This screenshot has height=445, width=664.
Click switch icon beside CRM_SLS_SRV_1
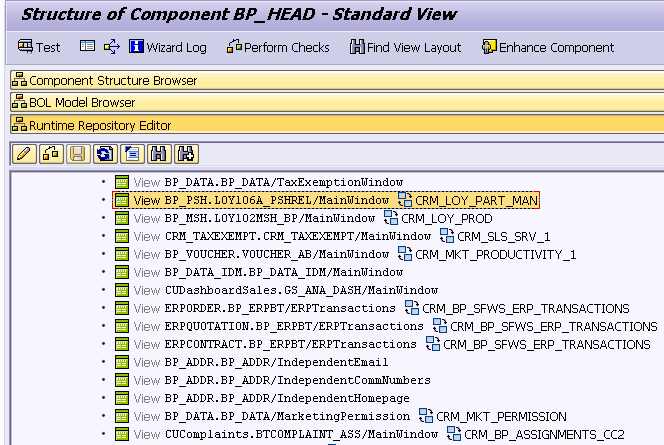[447, 236]
